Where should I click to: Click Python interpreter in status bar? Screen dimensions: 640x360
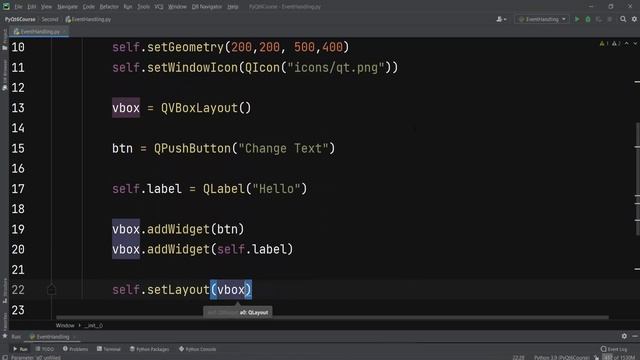pos(562,357)
